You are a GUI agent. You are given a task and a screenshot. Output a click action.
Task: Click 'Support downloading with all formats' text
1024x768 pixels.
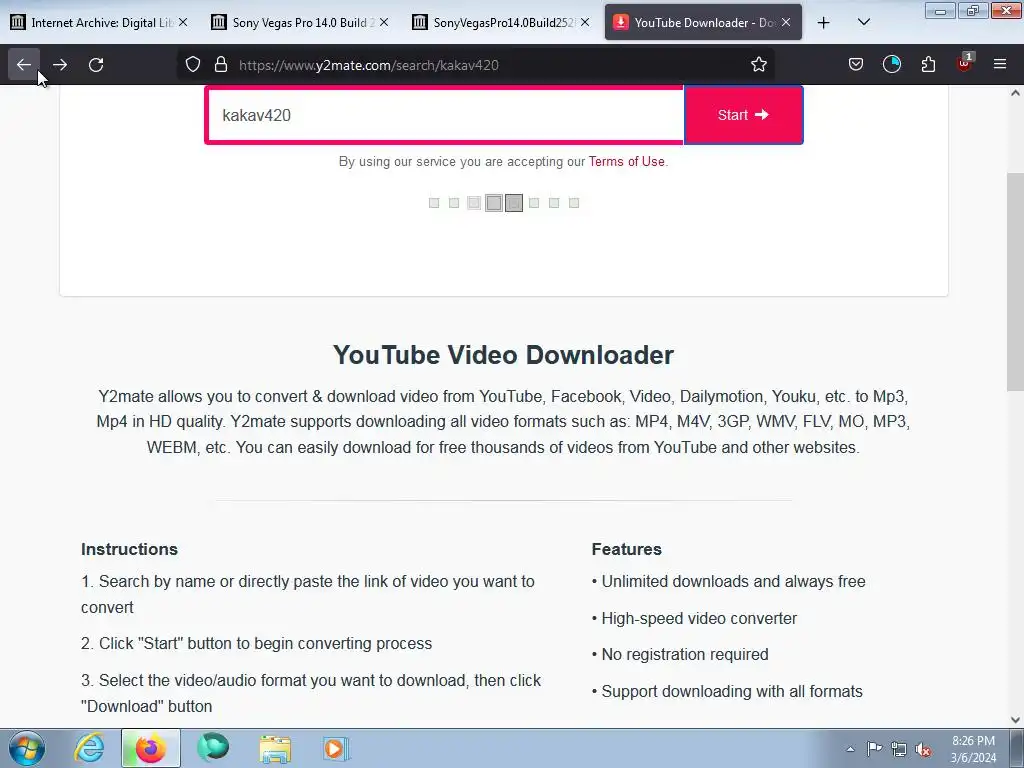[x=732, y=691]
